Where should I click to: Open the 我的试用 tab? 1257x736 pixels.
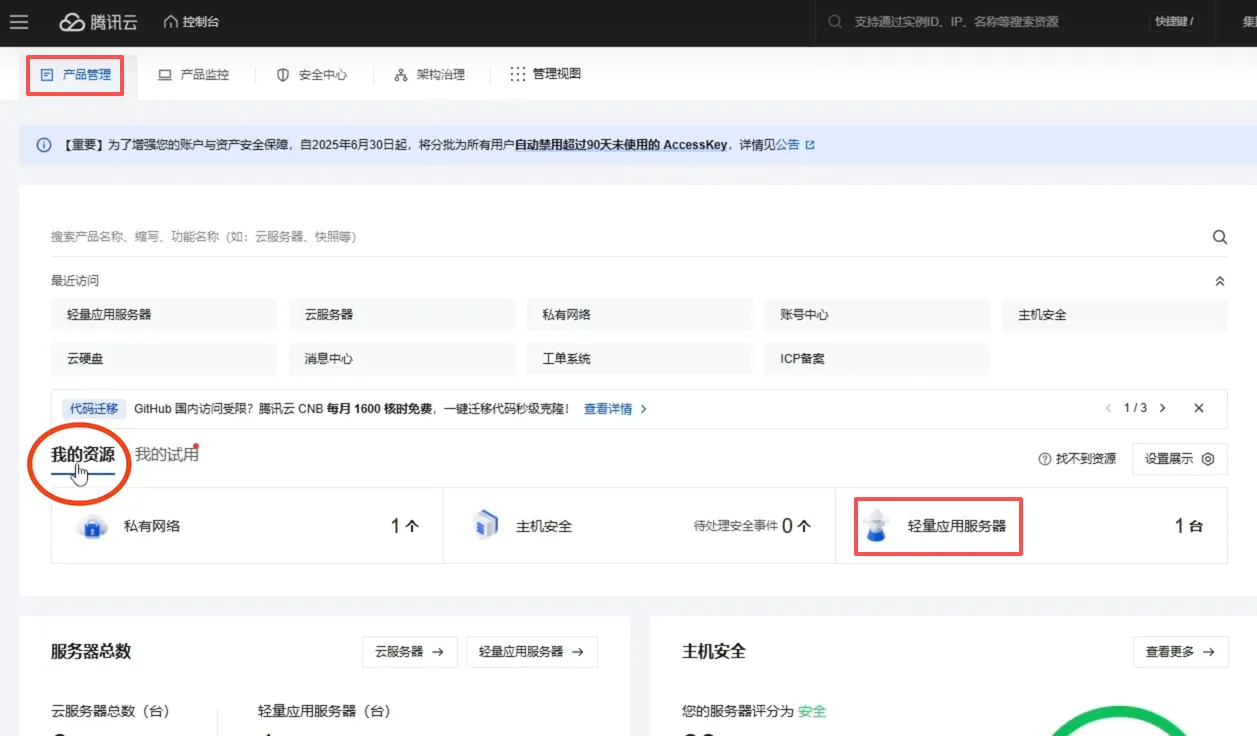point(166,454)
